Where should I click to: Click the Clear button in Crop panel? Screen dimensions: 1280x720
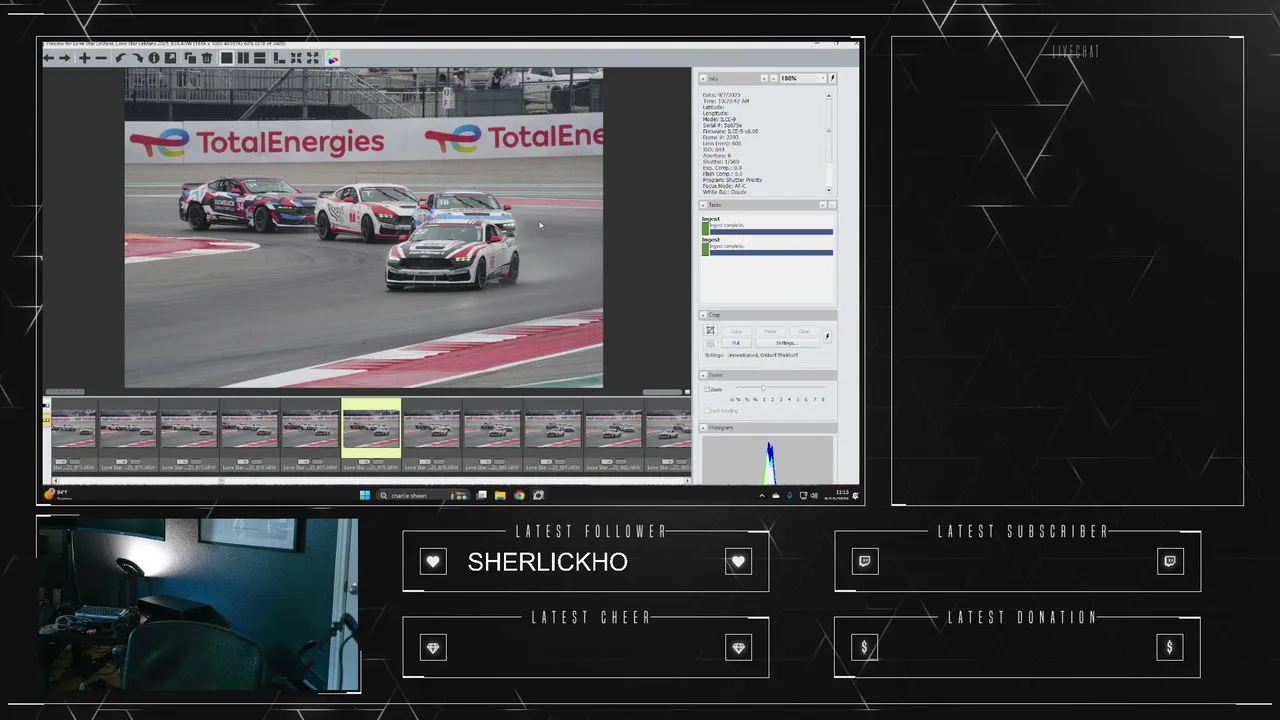pyautogui.click(x=804, y=331)
